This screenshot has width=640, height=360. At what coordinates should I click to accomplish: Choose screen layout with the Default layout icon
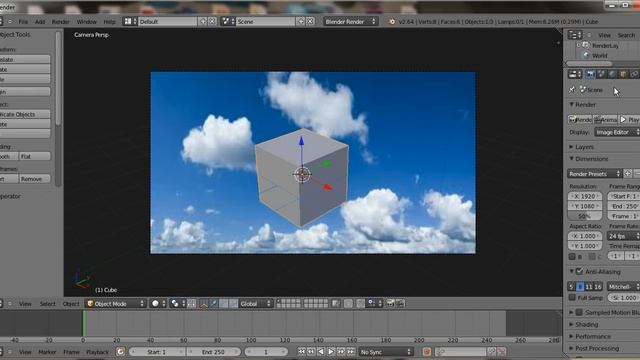click(130, 22)
